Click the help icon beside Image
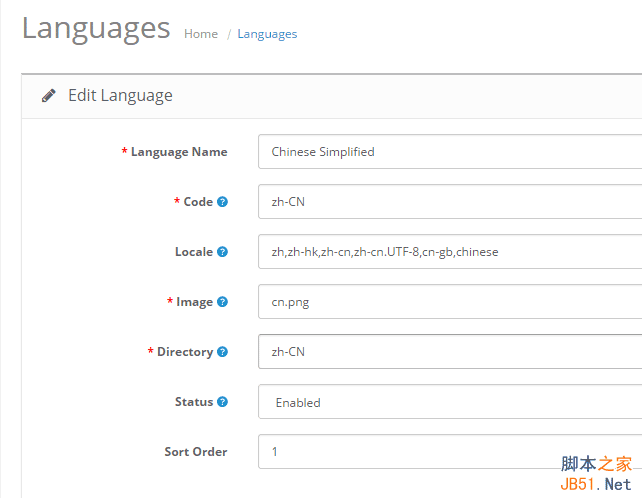This screenshot has width=642, height=498. (222, 302)
